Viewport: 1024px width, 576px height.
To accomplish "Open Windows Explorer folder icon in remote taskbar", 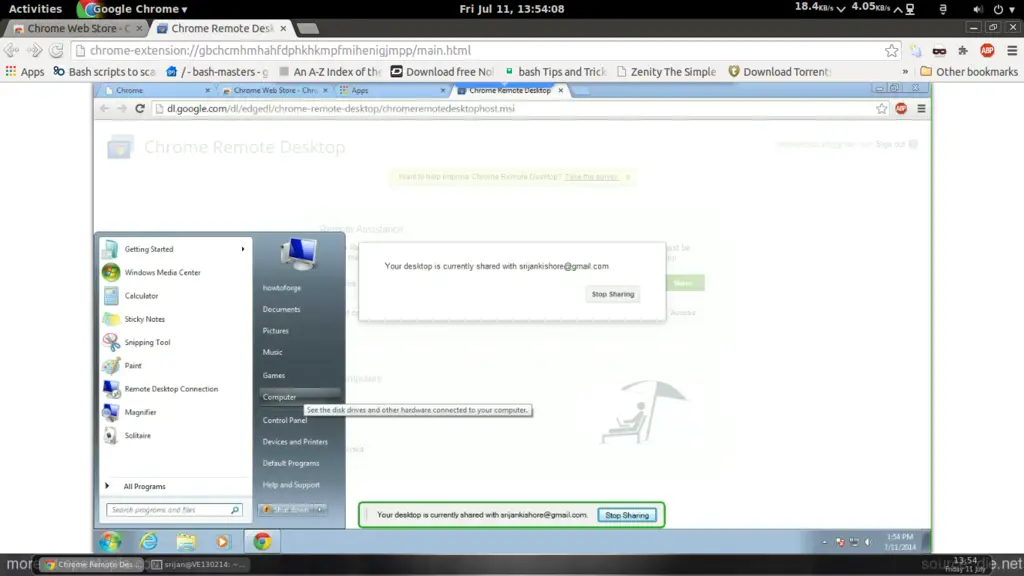I will [x=186, y=541].
